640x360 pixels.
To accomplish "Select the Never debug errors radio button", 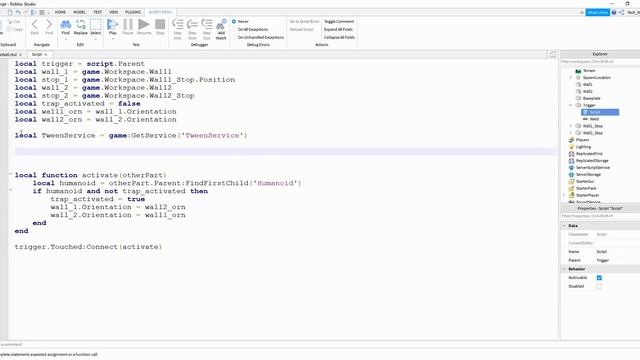I will point(234,21).
